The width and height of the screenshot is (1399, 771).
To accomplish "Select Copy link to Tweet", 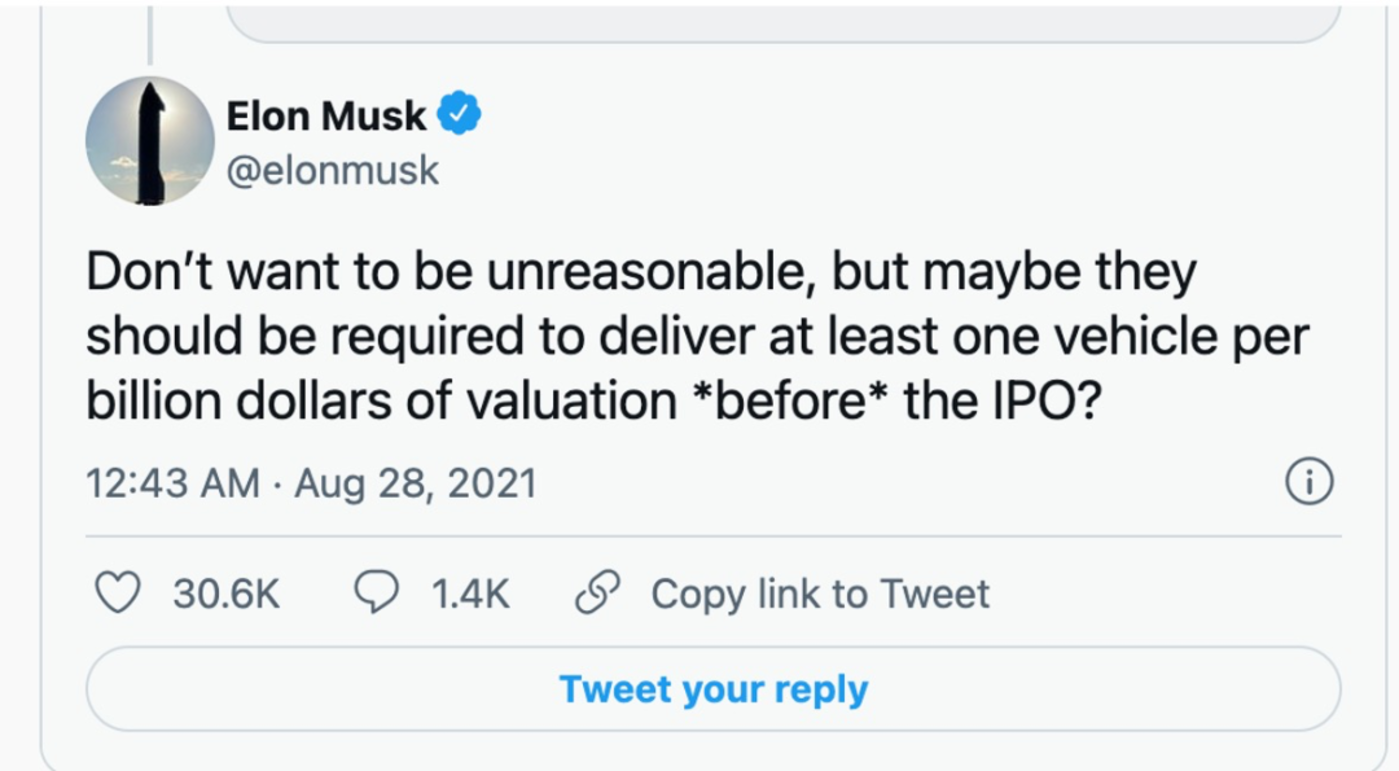I will click(820, 594).
